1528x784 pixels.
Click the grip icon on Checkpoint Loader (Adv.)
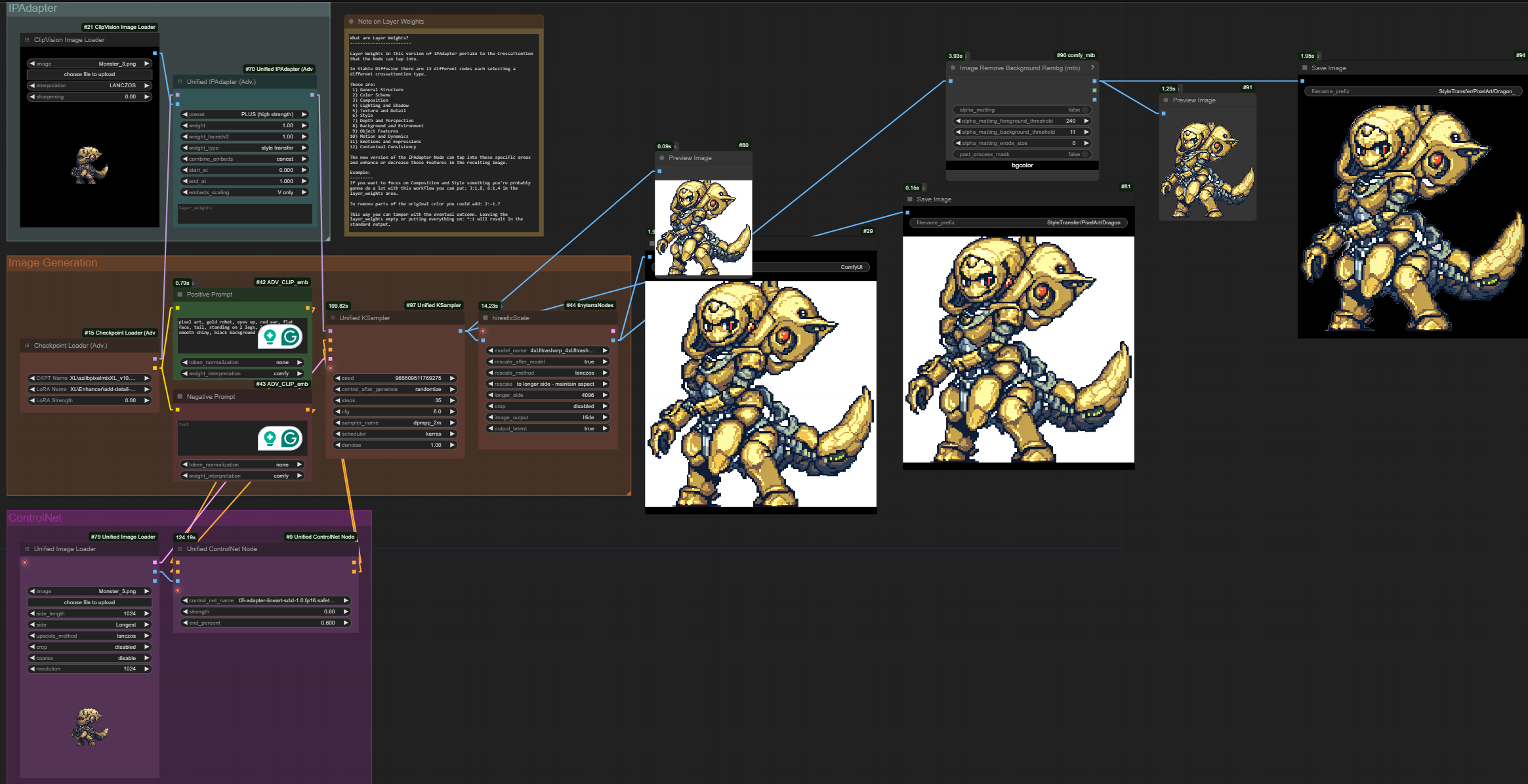pyautogui.click(x=27, y=346)
